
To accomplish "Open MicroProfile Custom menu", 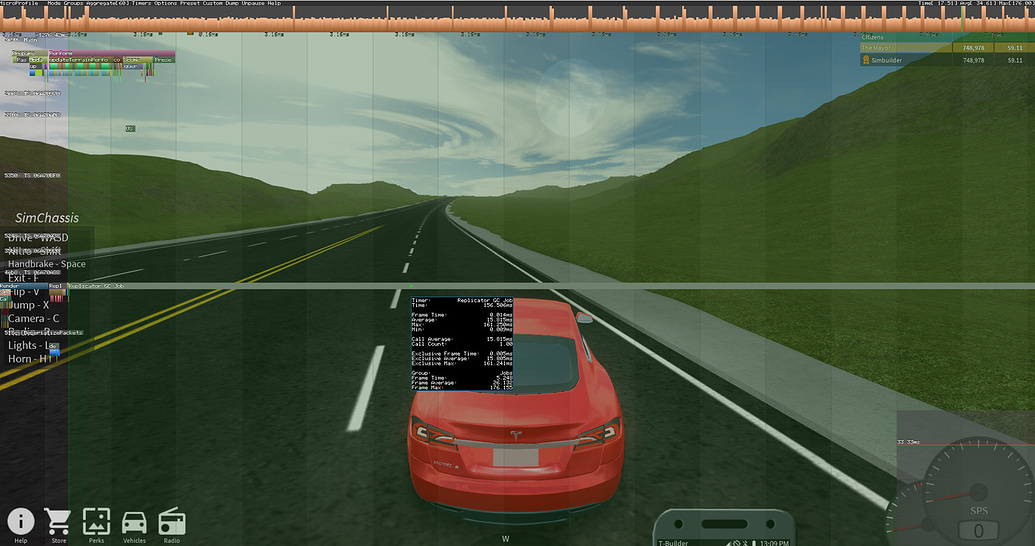I will [x=213, y=3].
